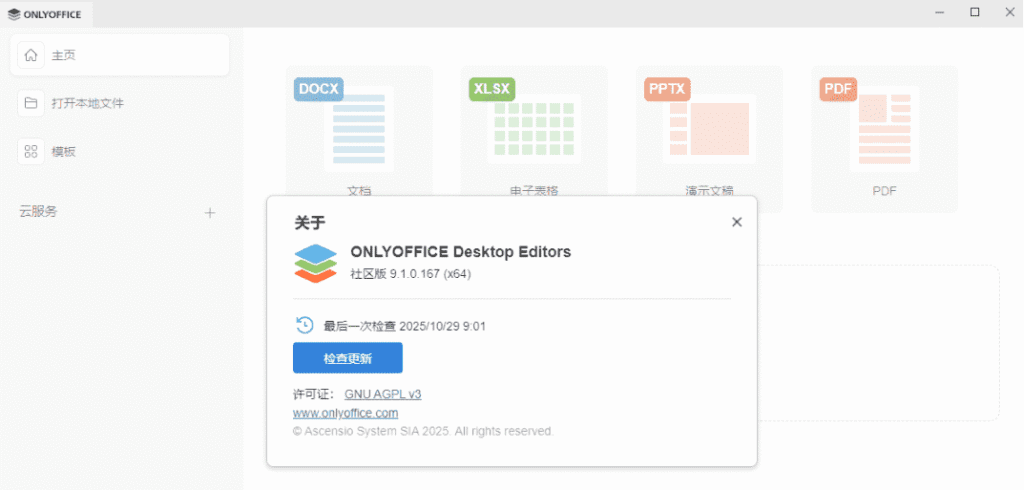Image resolution: width=1024 pixels, height=490 pixels.
Task: Open the 主页 home sidebar item
Action: click(120, 56)
